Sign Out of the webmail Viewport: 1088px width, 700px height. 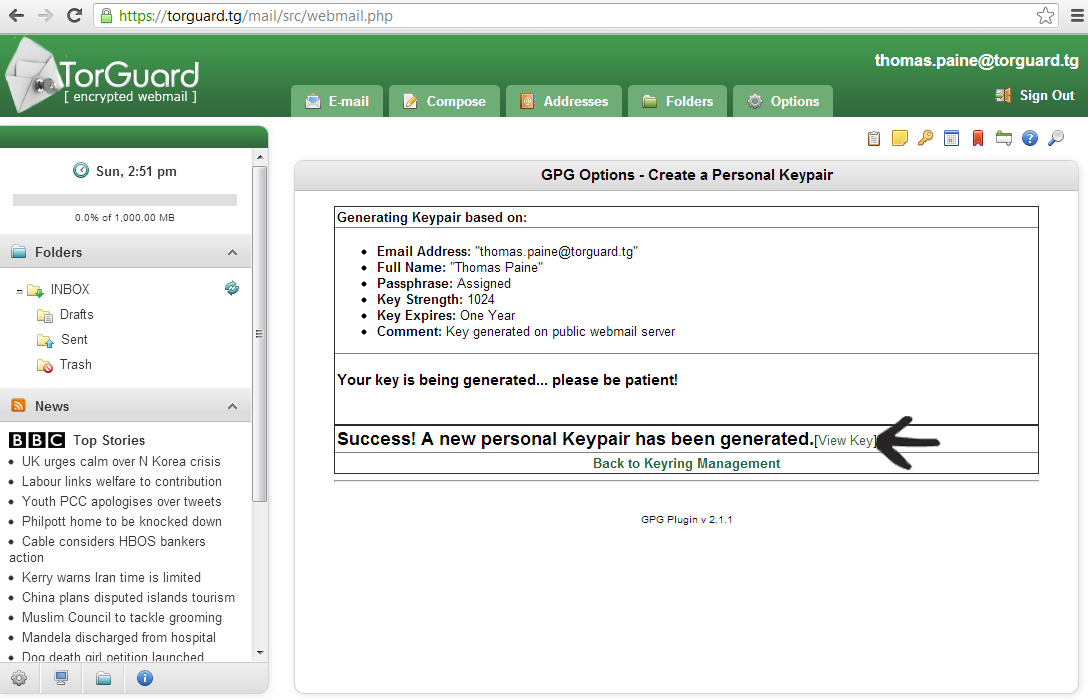(1035, 96)
